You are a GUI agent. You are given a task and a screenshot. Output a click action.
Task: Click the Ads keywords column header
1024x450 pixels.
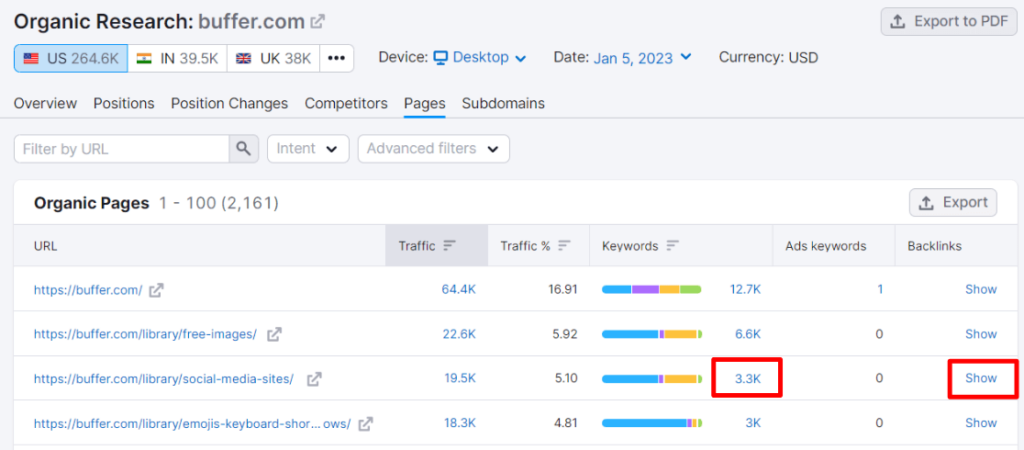click(x=825, y=246)
